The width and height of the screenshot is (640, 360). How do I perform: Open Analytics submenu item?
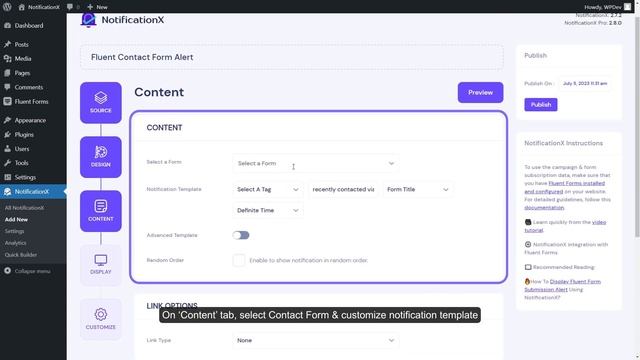[x=16, y=243]
